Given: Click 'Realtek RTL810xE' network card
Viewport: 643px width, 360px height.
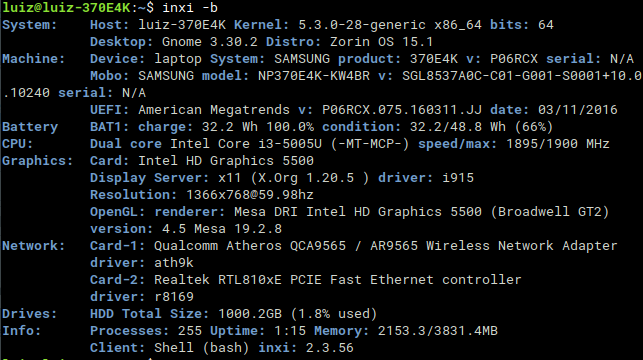Looking at the screenshot, I should click(218, 280).
